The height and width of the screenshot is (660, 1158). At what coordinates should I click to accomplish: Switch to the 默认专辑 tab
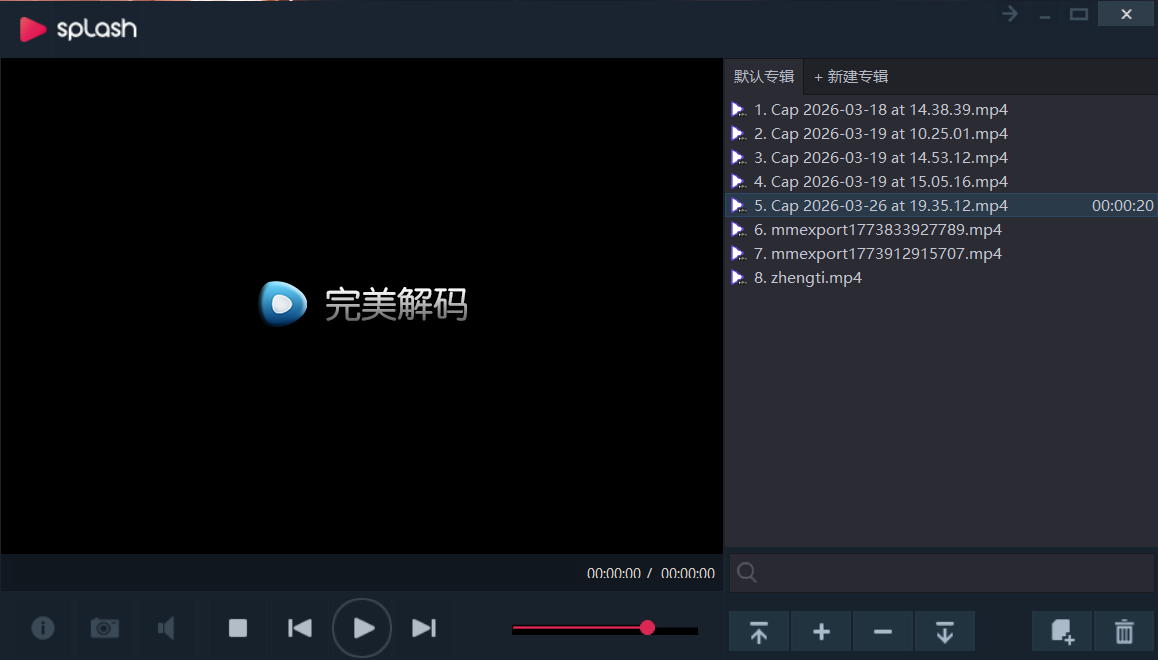click(763, 76)
